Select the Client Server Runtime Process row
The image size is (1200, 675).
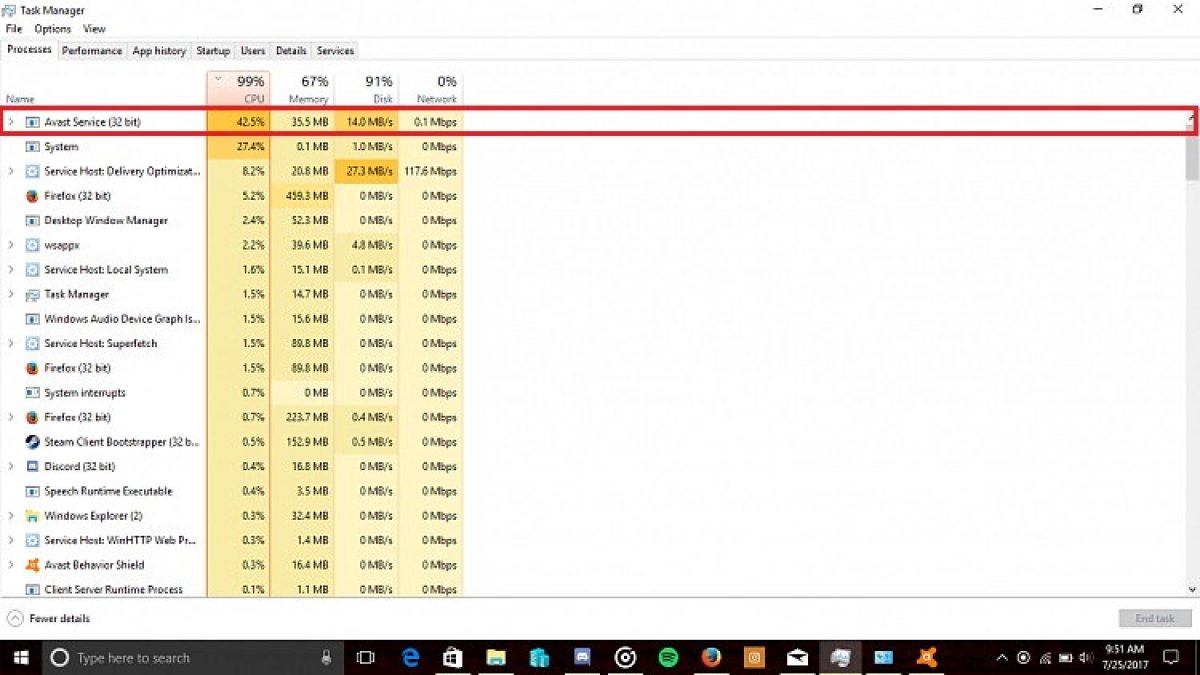(x=232, y=590)
